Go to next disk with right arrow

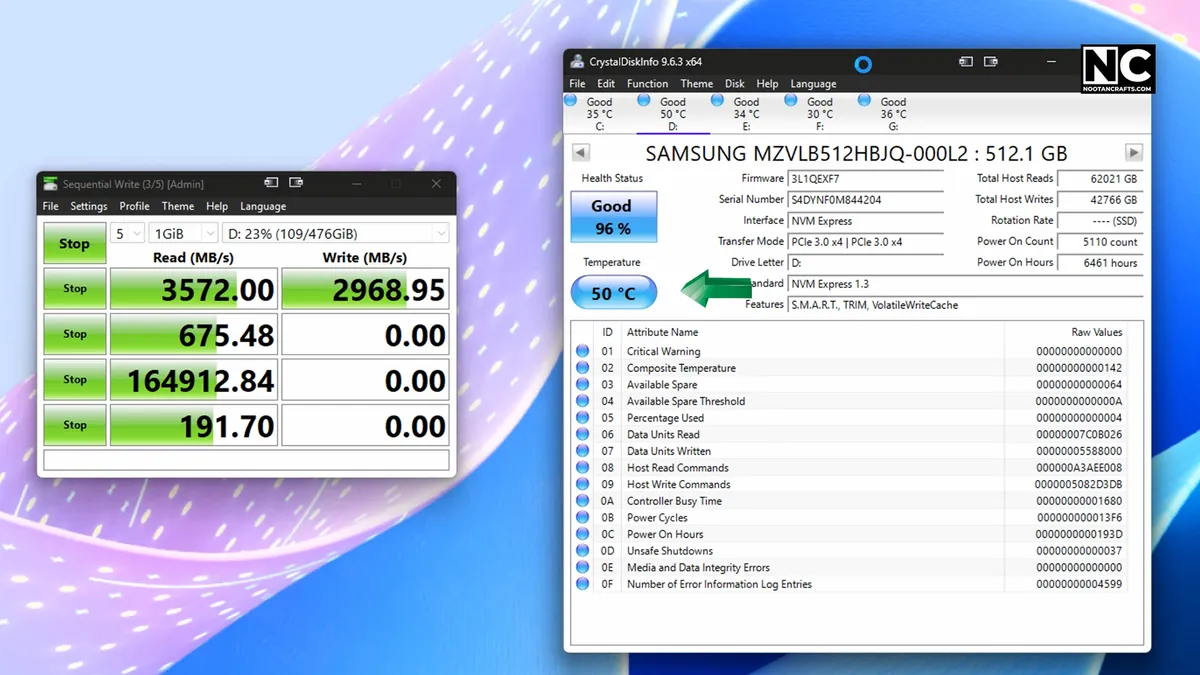[1133, 153]
